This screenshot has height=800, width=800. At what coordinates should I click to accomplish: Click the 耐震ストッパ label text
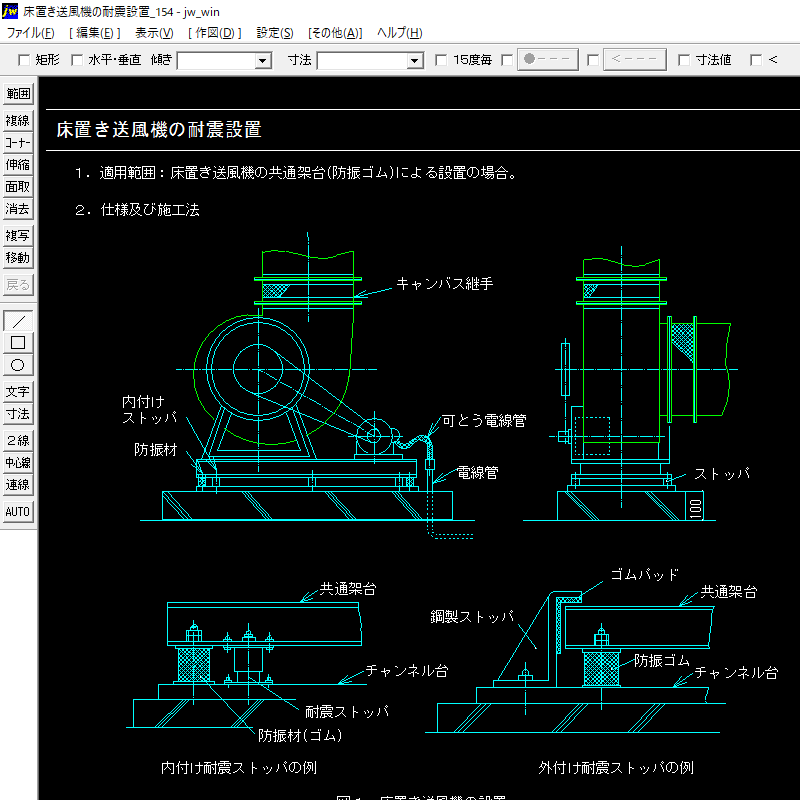[x=347, y=711]
